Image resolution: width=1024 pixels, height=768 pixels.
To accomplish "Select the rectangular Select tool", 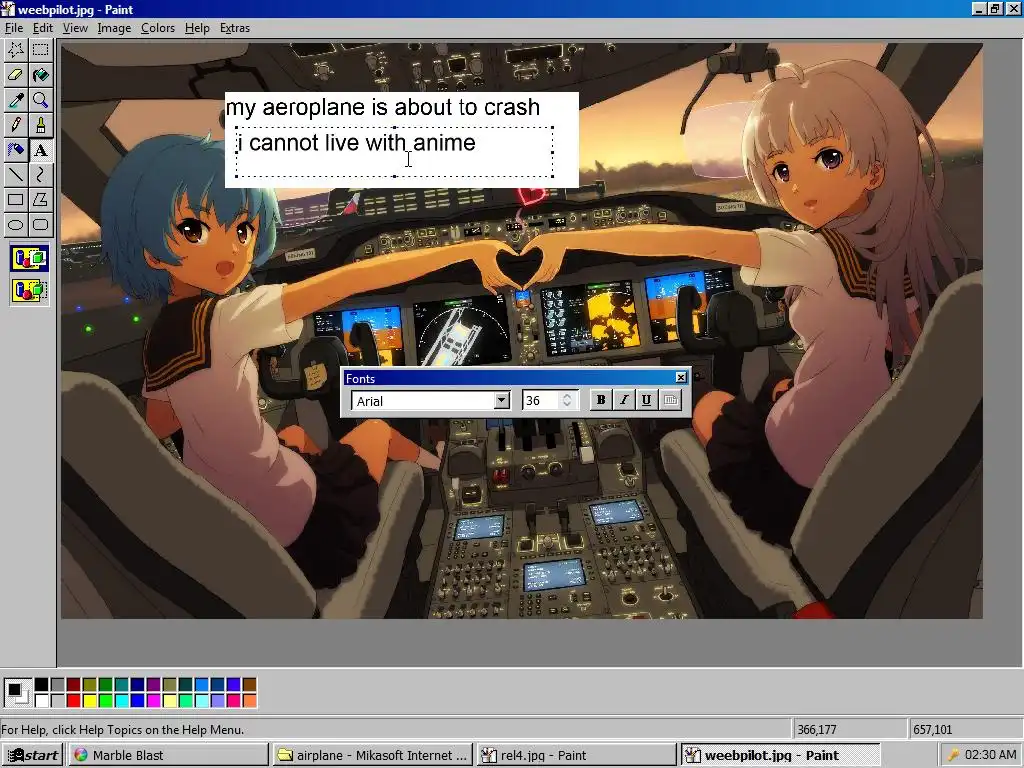I will (40, 50).
